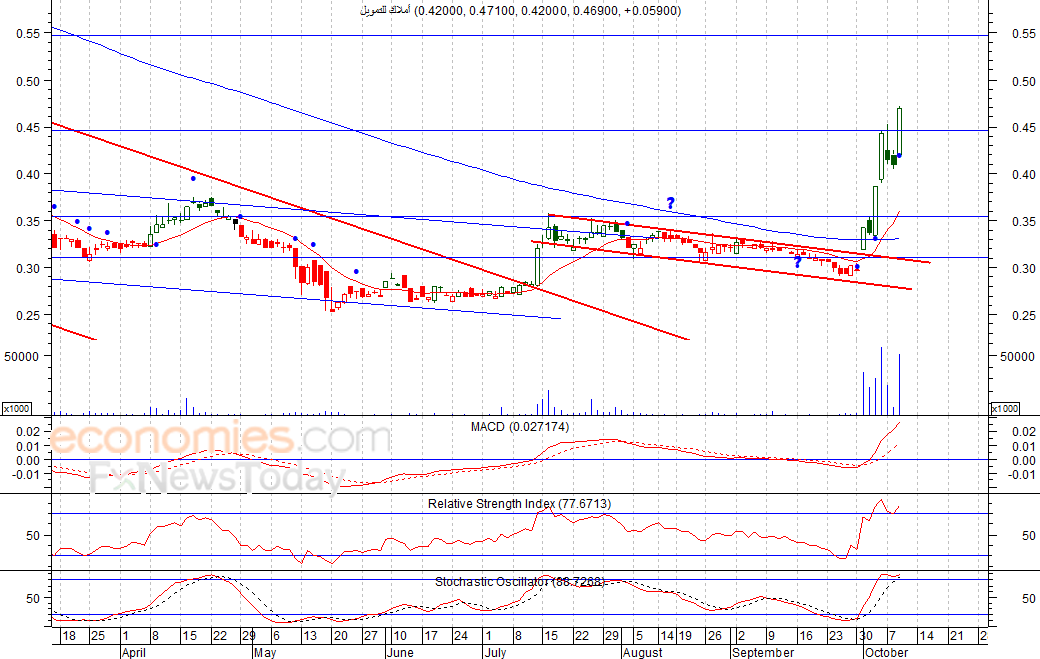This screenshot has width=1040, height=659.
Task: Click the latest green candlestick near 0.47
Action: tap(899, 131)
